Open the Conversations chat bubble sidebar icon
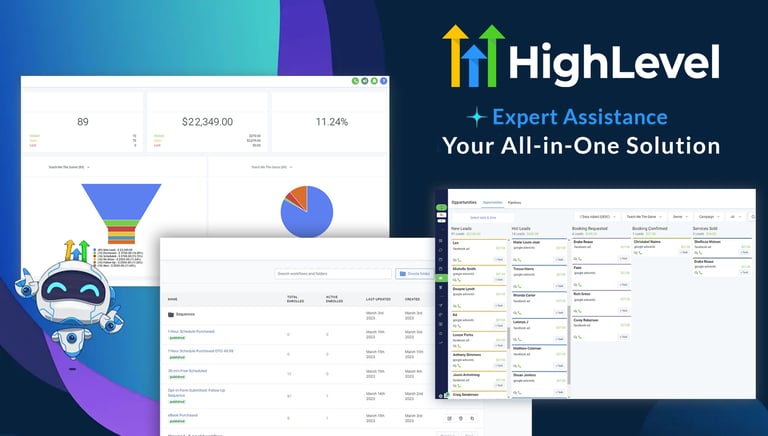768x436 pixels. click(x=441, y=250)
